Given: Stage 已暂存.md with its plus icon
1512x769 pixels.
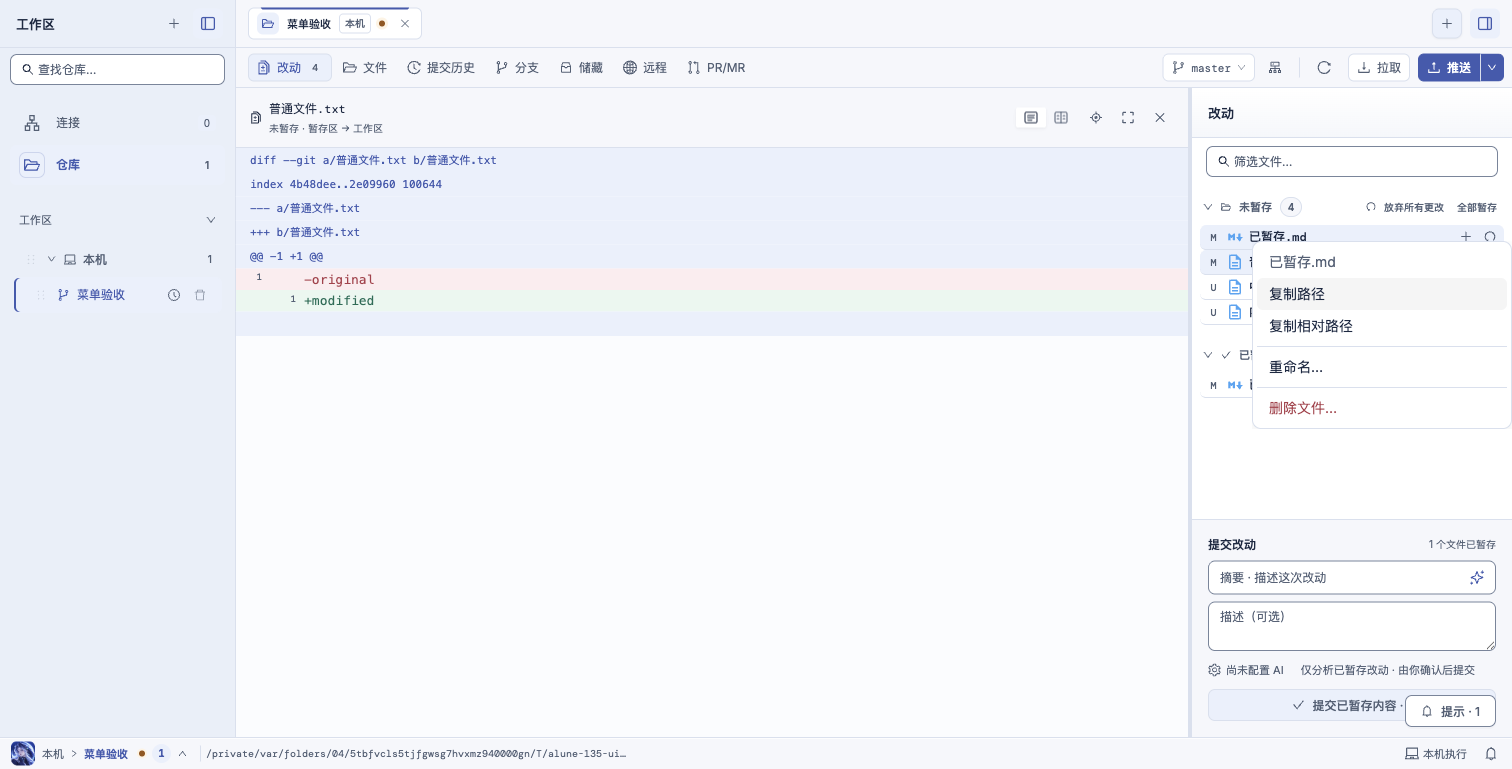Looking at the screenshot, I should (x=1466, y=237).
